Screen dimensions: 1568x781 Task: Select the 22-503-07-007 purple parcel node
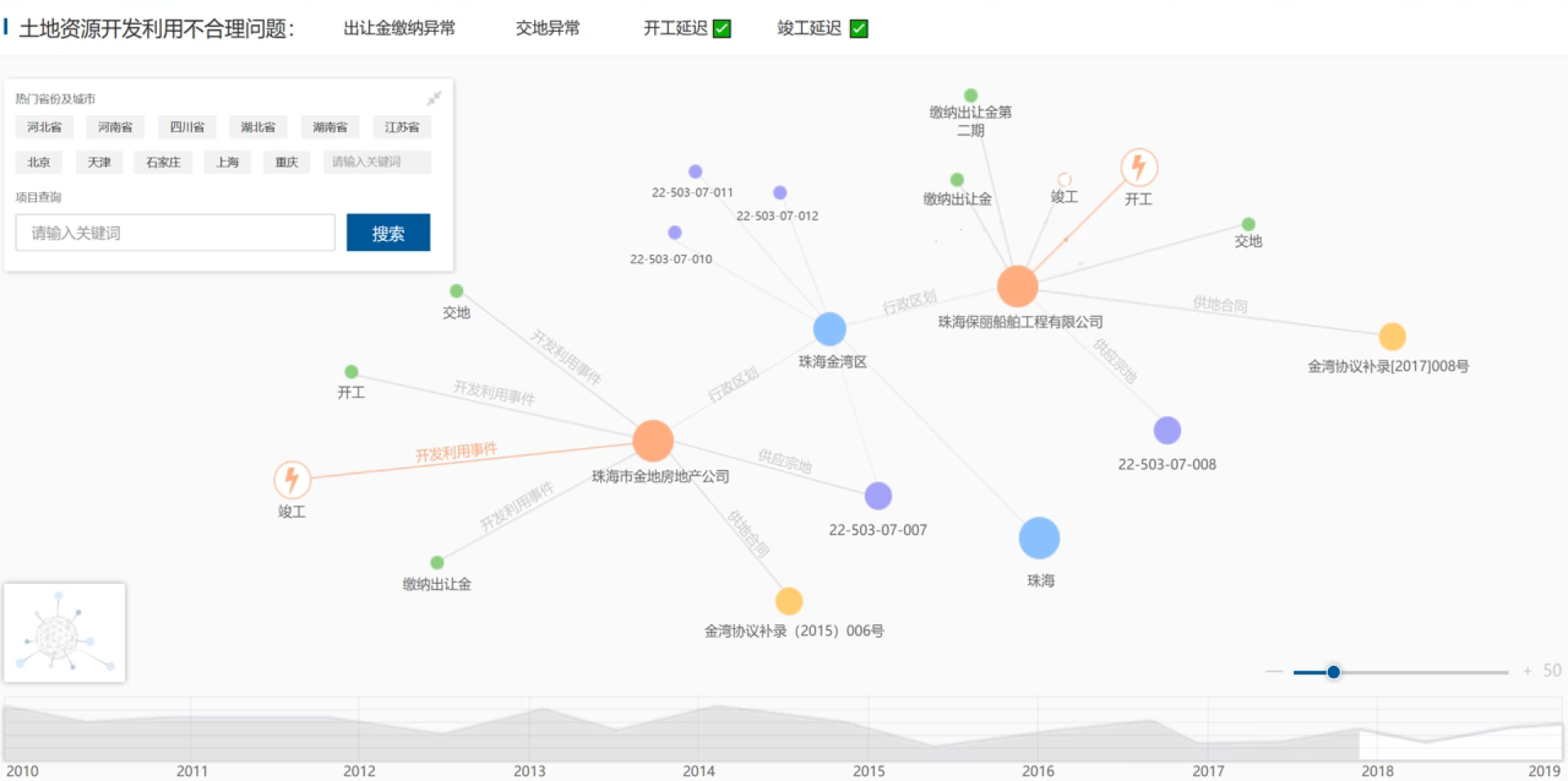pos(878,496)
